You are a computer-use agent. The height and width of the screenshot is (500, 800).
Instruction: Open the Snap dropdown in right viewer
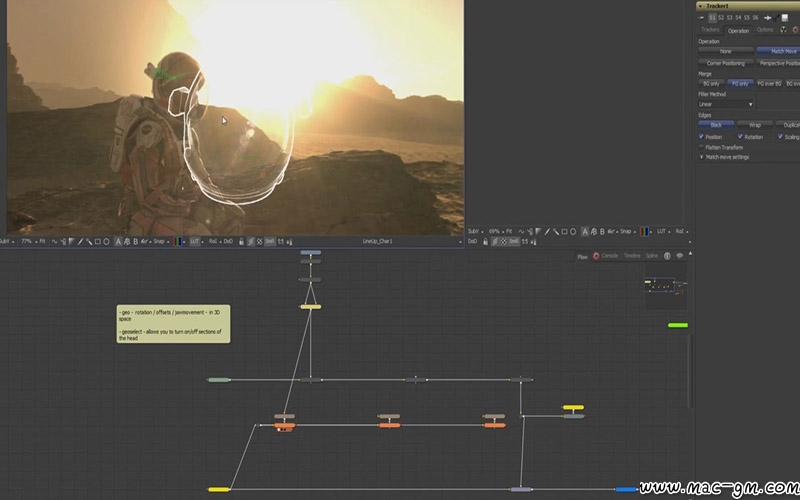coord(628,231)
